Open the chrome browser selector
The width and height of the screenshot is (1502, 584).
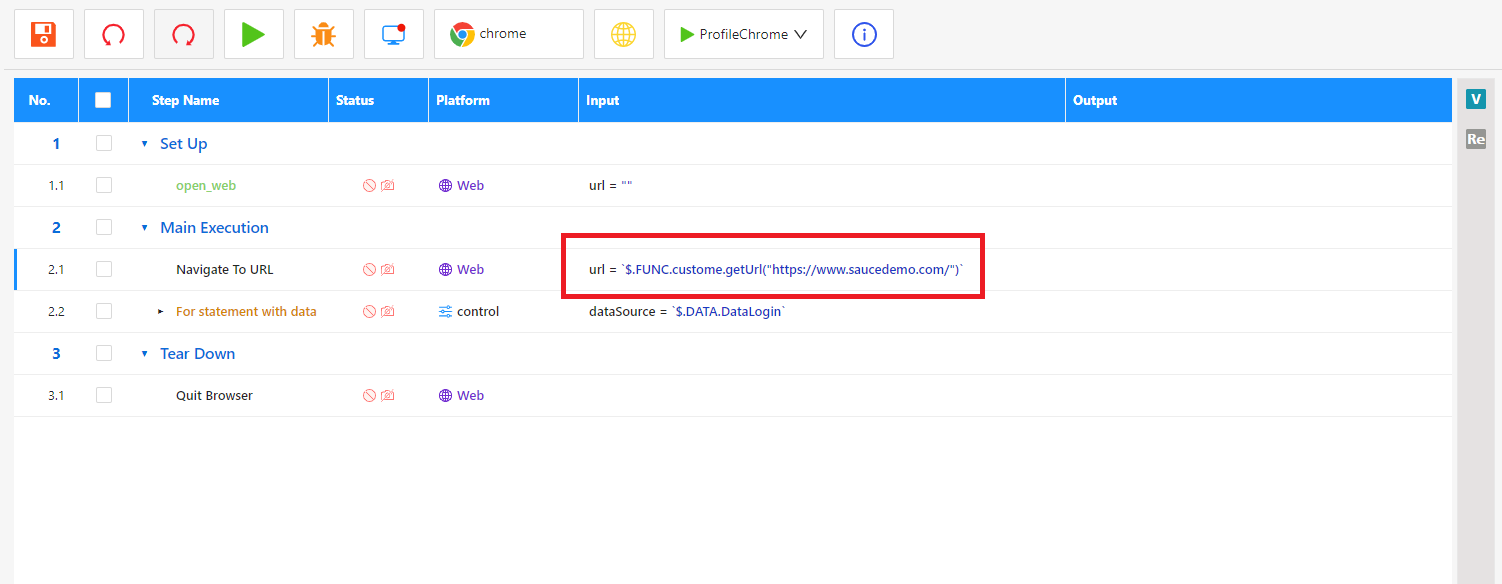pyautogui.click(x=508, y=34)
